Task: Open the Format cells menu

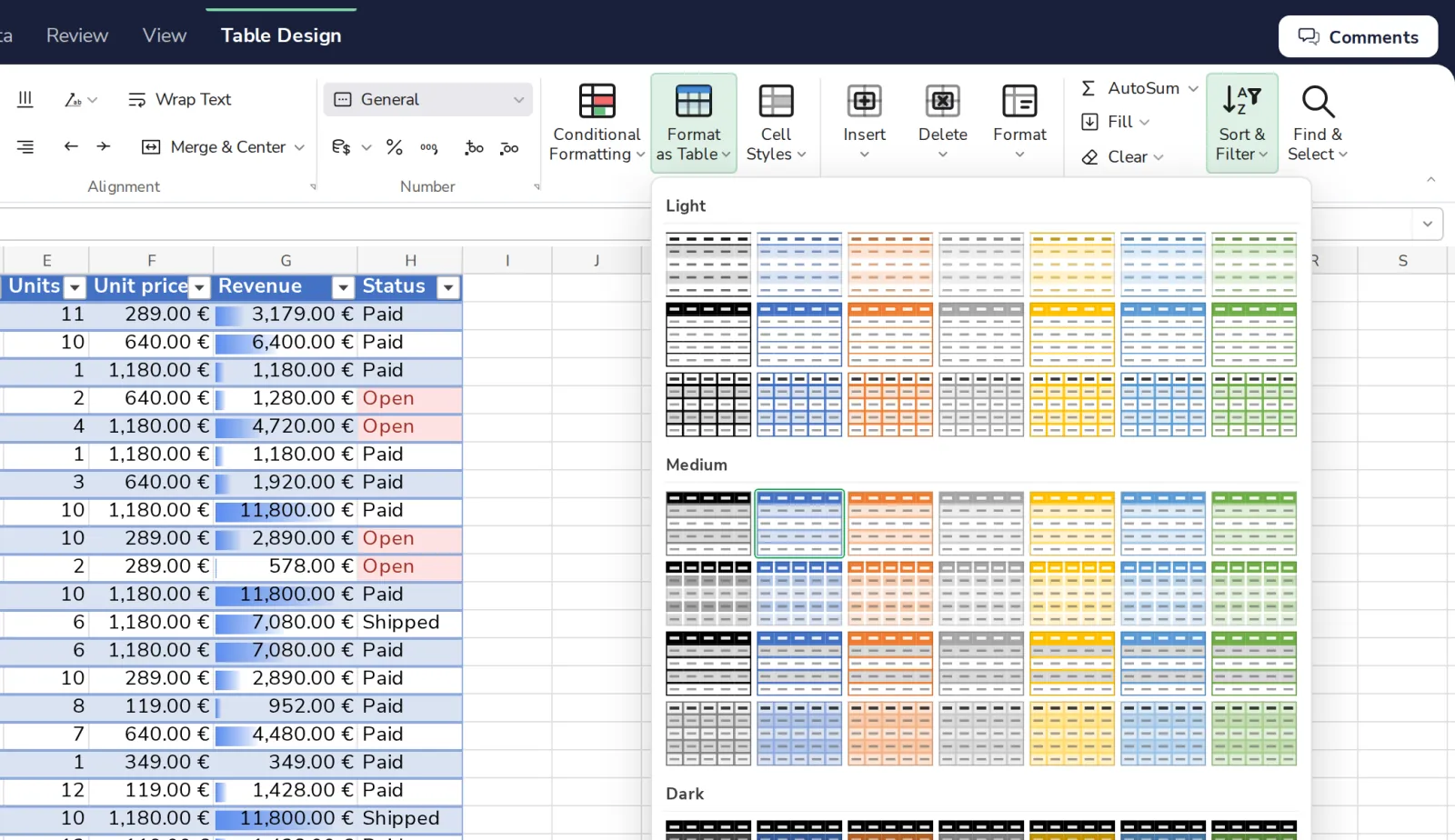Action: coord(1019,124)
